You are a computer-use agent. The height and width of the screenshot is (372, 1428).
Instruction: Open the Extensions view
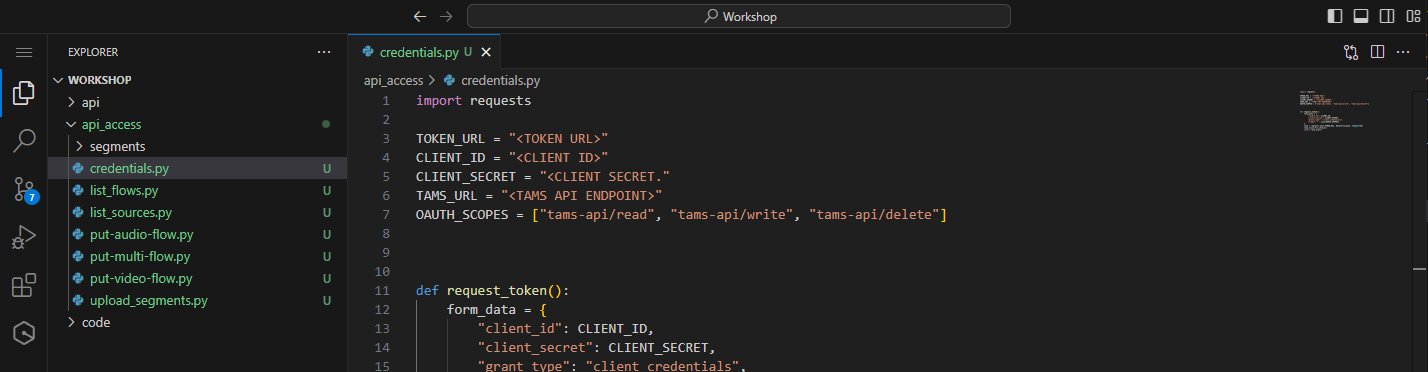click(24, 285)
